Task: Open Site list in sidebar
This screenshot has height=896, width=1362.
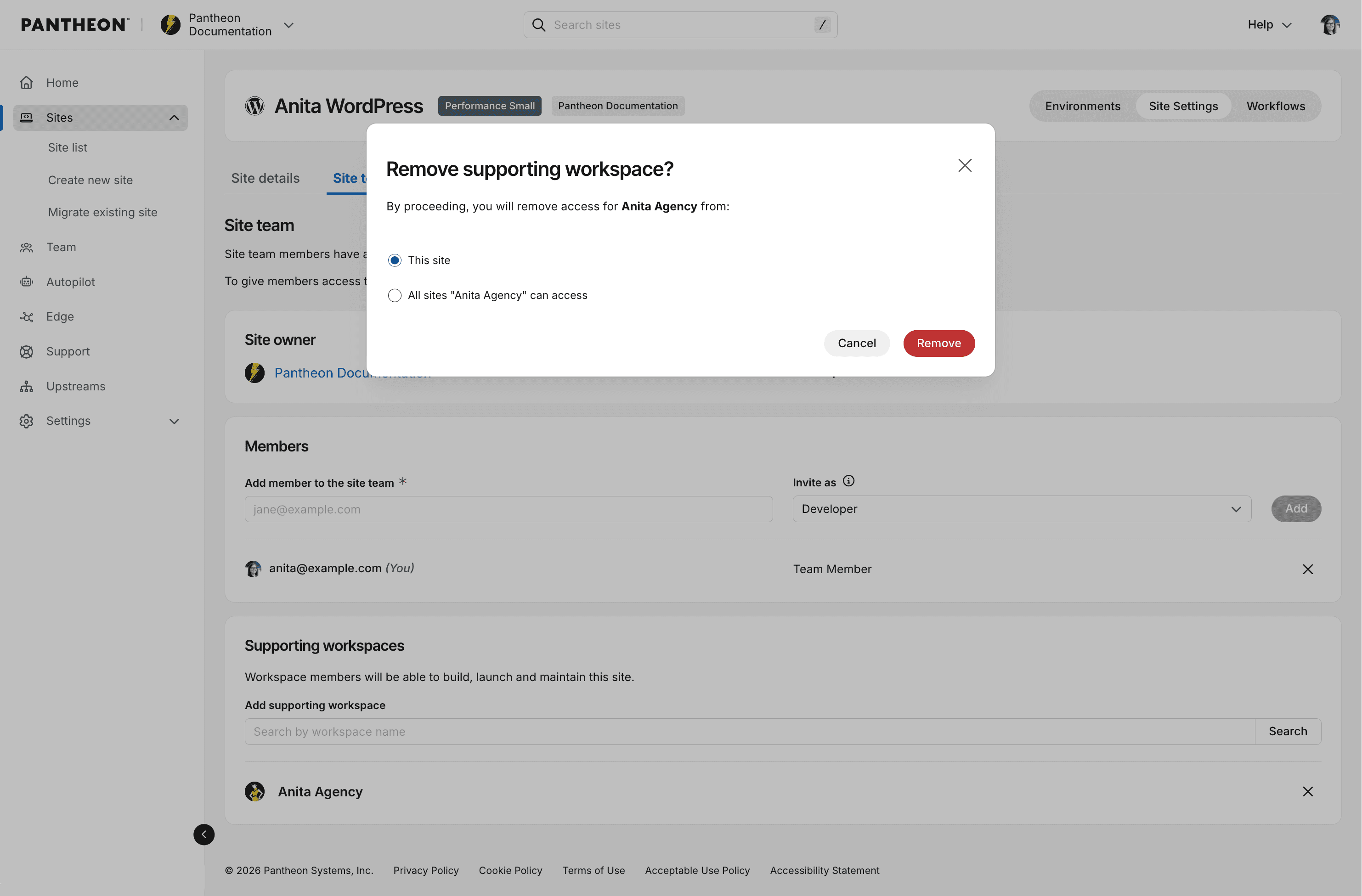Action: pos(68,147)
